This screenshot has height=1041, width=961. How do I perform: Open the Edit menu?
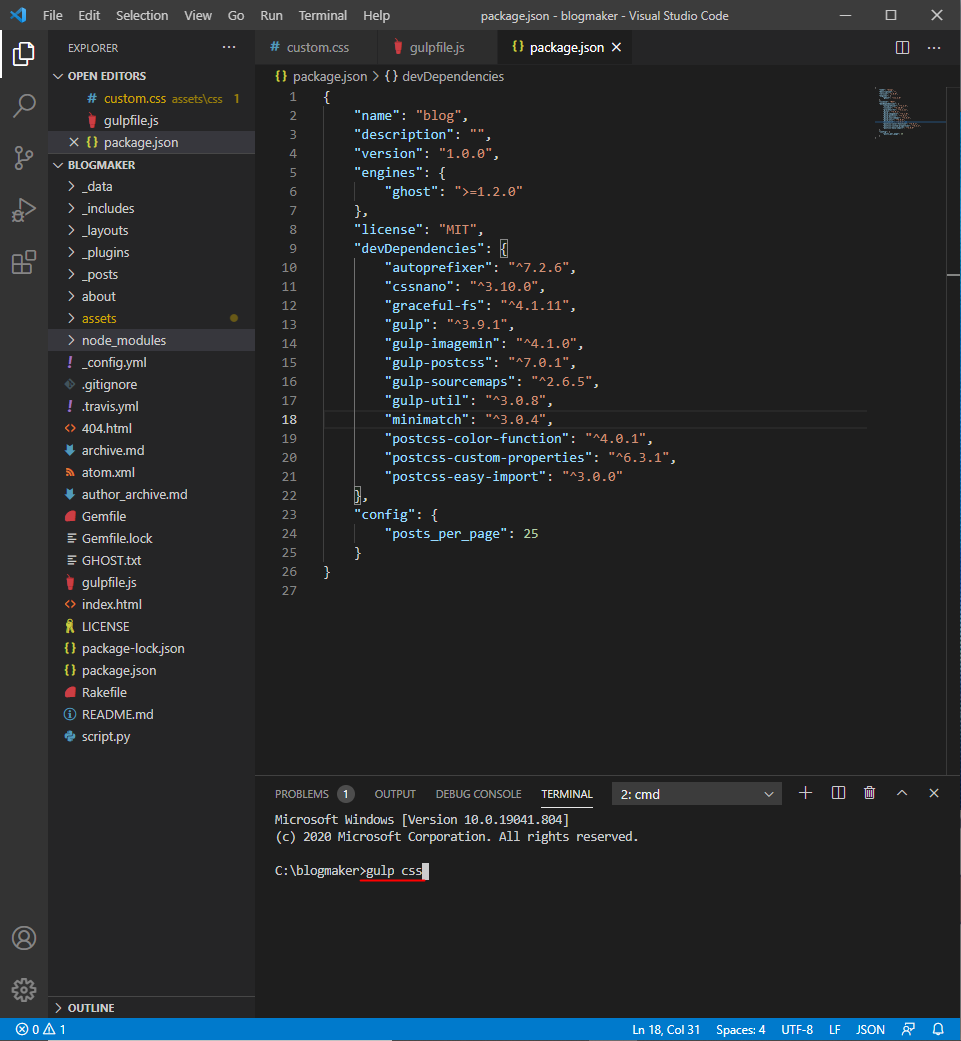tap(89, 15)
